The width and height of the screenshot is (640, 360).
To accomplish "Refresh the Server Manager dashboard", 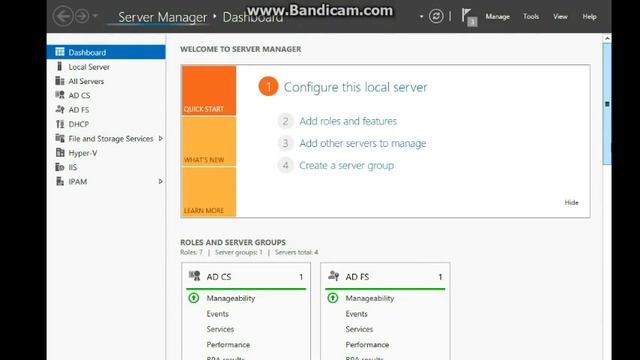I will (436, 16).
